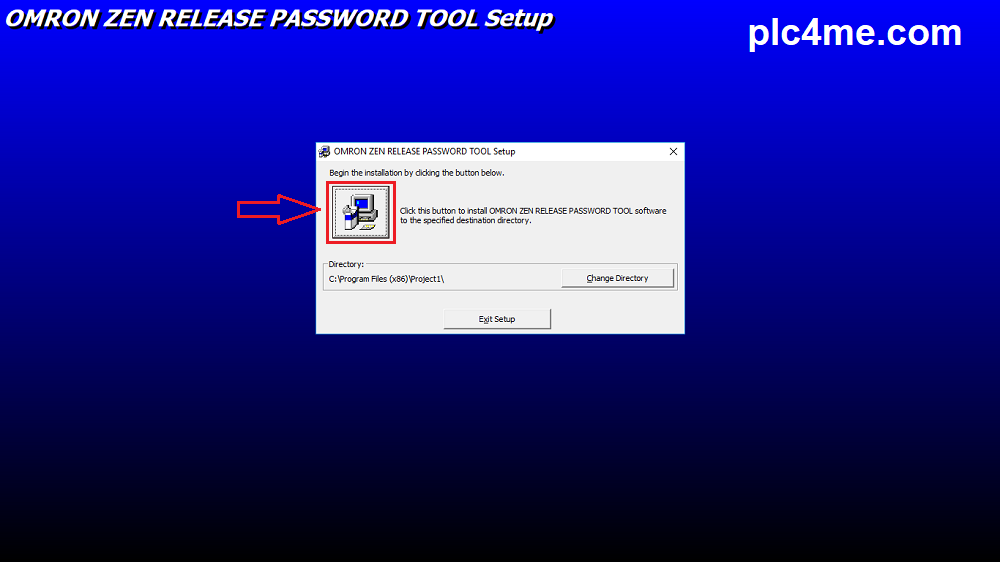
Task: Close the OMRON ZEN setup dialog
Action: (x=673, y=152)
